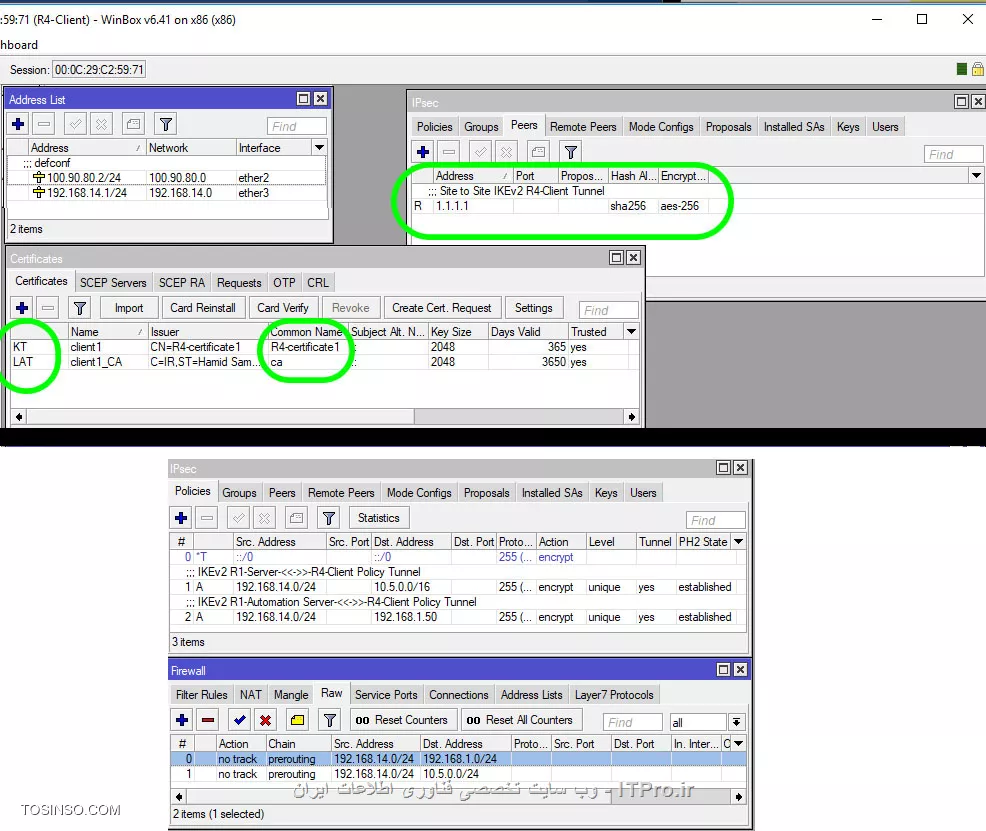Click green status square near session bar

click(x=961, y=69)
